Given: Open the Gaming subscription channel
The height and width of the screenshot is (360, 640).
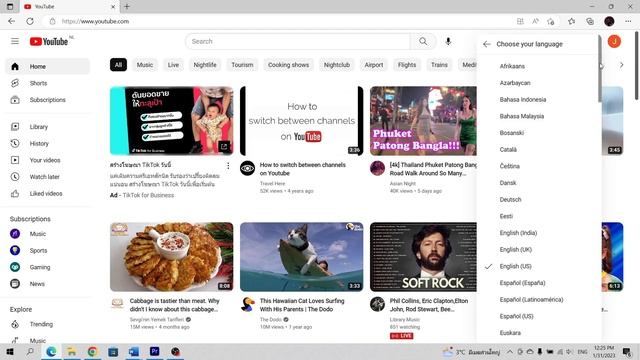Looking at the screenshot, I should 47,267.
